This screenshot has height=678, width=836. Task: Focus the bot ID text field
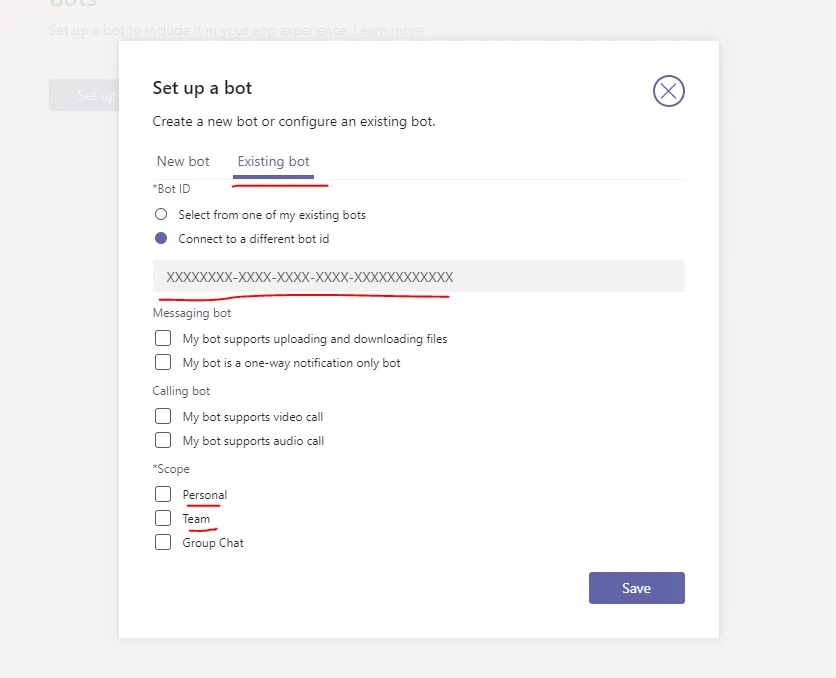coord(418,277)
